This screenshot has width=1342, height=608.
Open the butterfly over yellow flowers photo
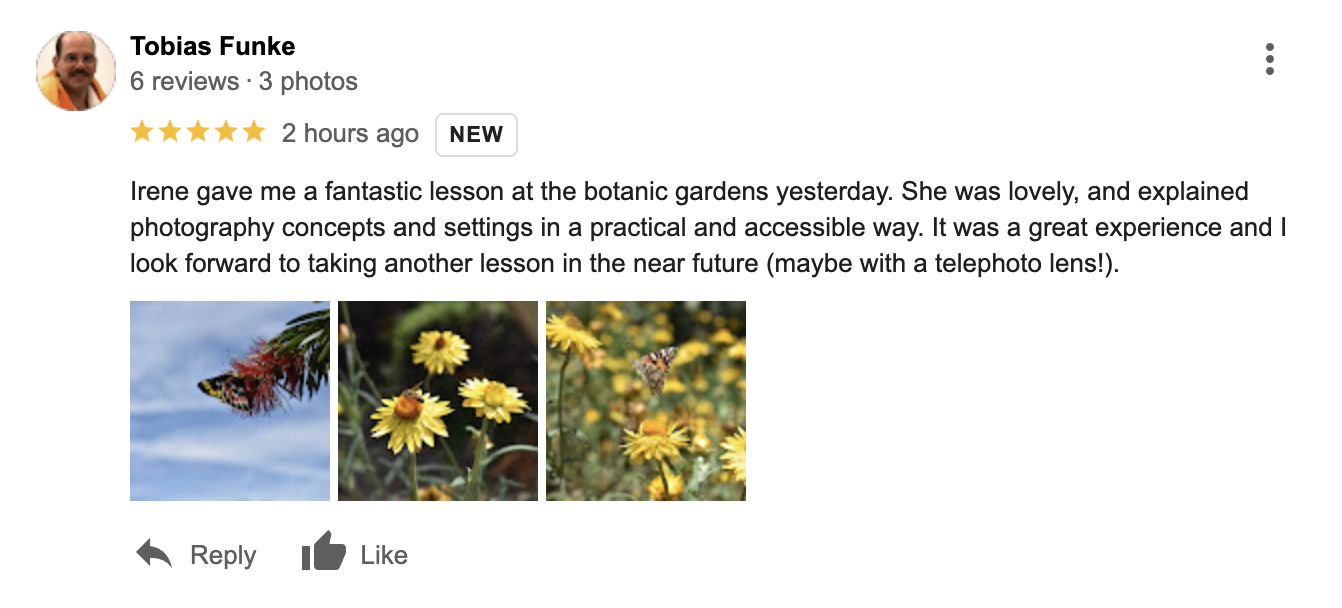tap(646, 401)
